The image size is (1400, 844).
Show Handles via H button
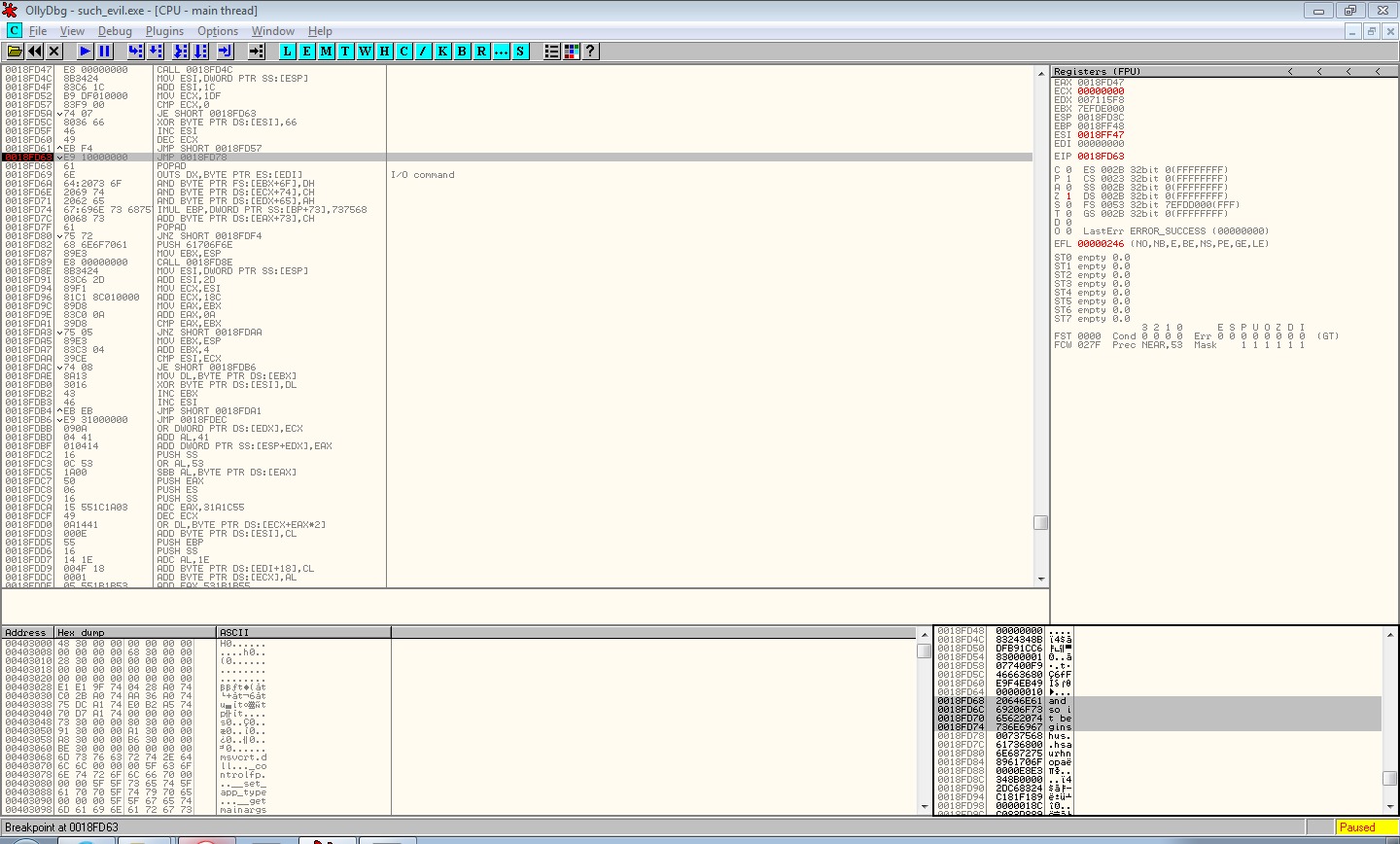[384, 51]
